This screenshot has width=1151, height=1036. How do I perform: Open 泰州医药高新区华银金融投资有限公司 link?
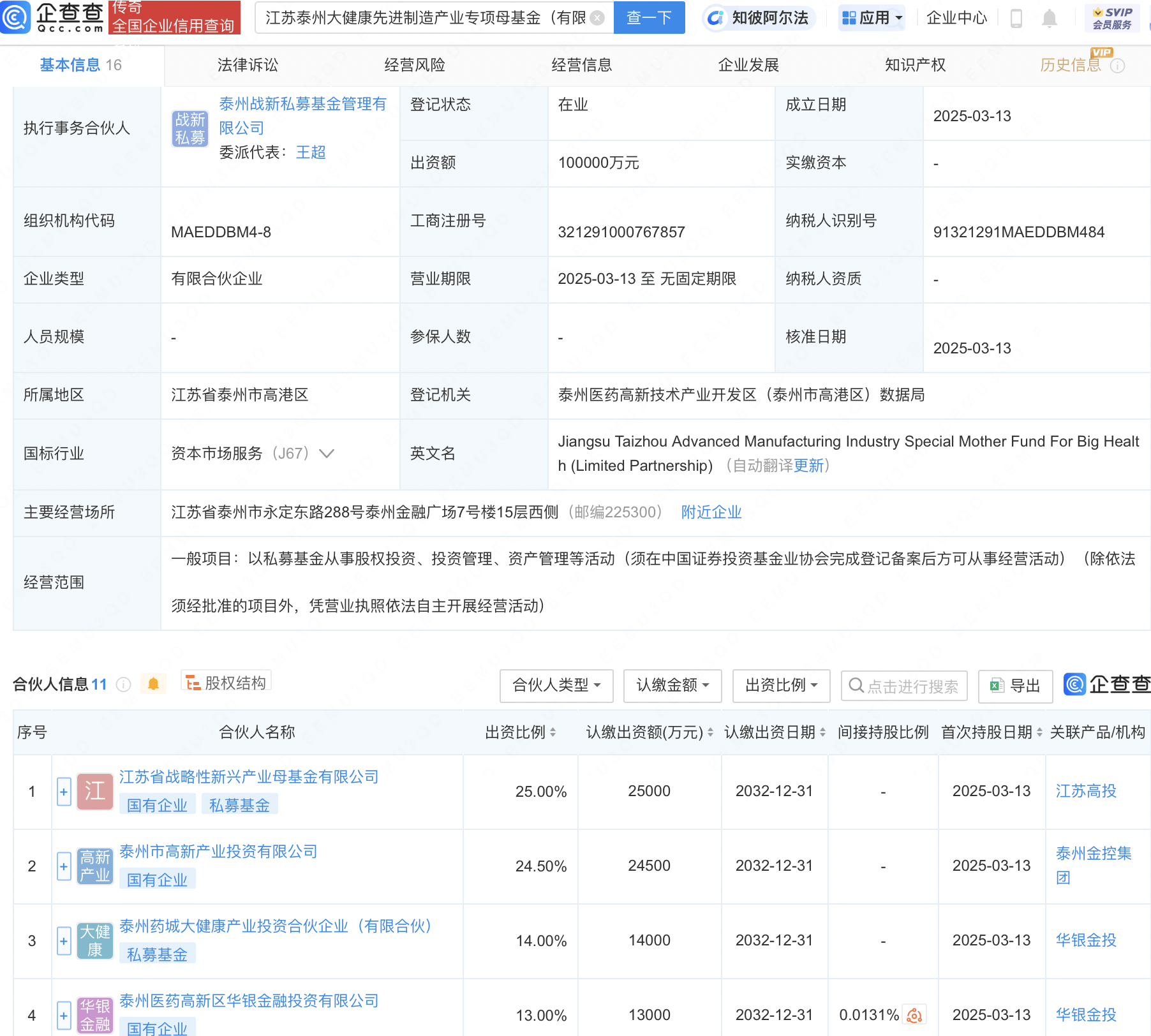coord(249,1001)
